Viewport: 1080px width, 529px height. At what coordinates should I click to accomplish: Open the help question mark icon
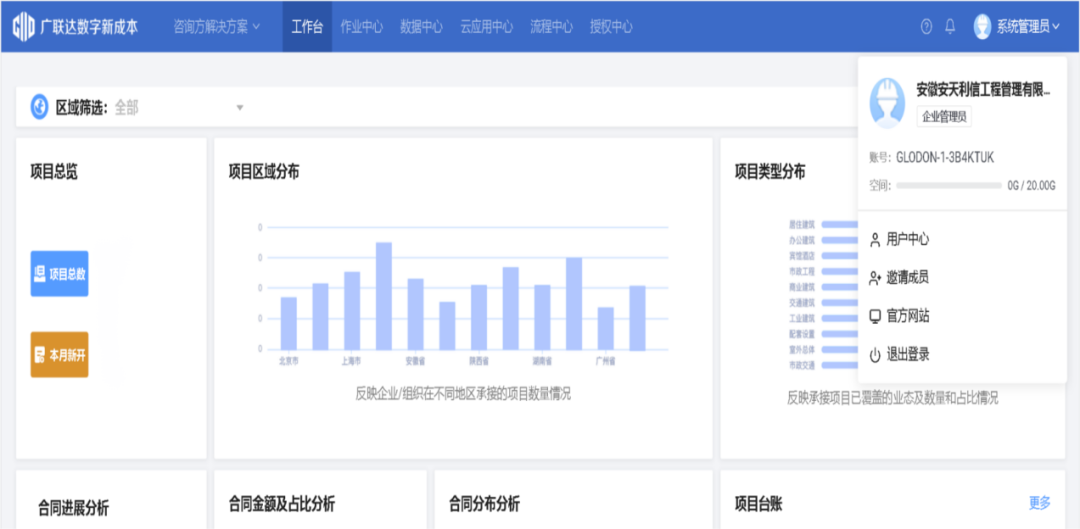click(x=926, y=27)
